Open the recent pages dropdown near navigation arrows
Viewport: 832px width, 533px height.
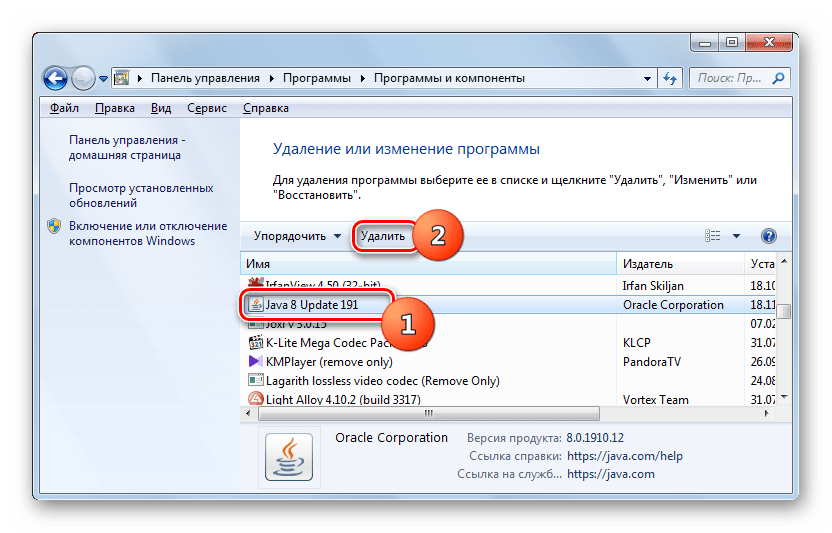point(103,78)
